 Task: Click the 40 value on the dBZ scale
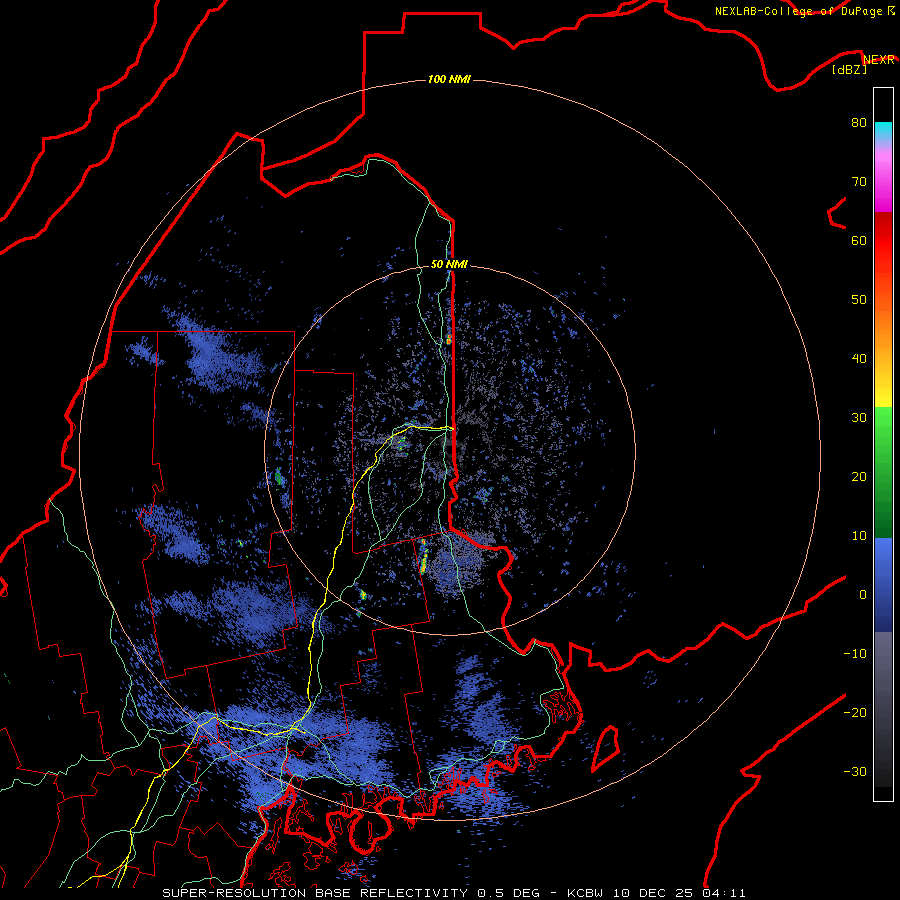(x=859, y=359)
